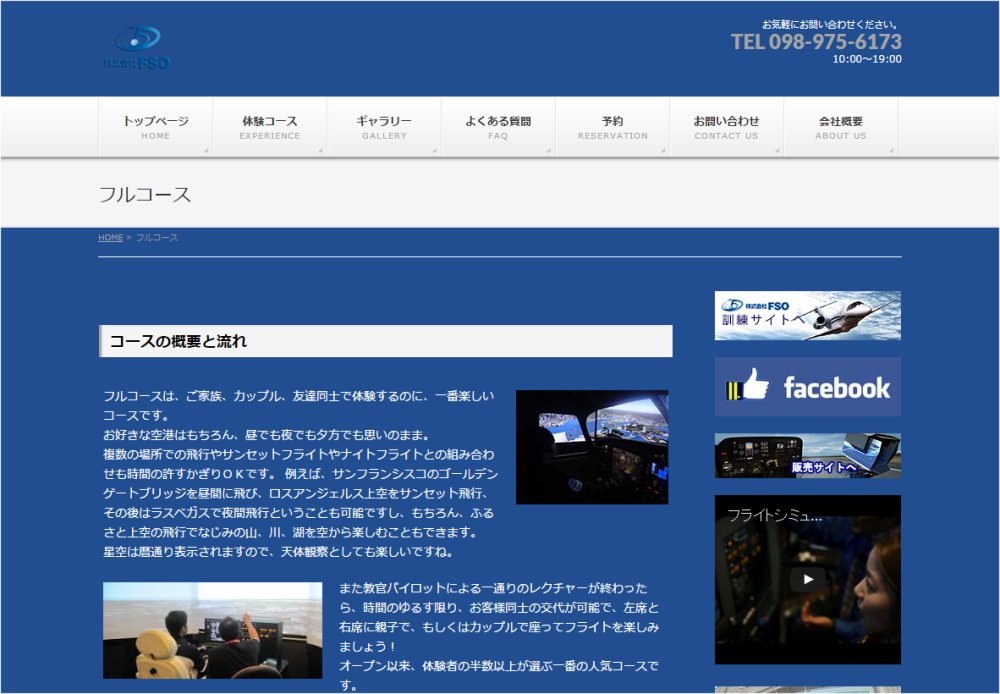
Task: Go to the ギャラリー page
Action: tap(384, 127)
